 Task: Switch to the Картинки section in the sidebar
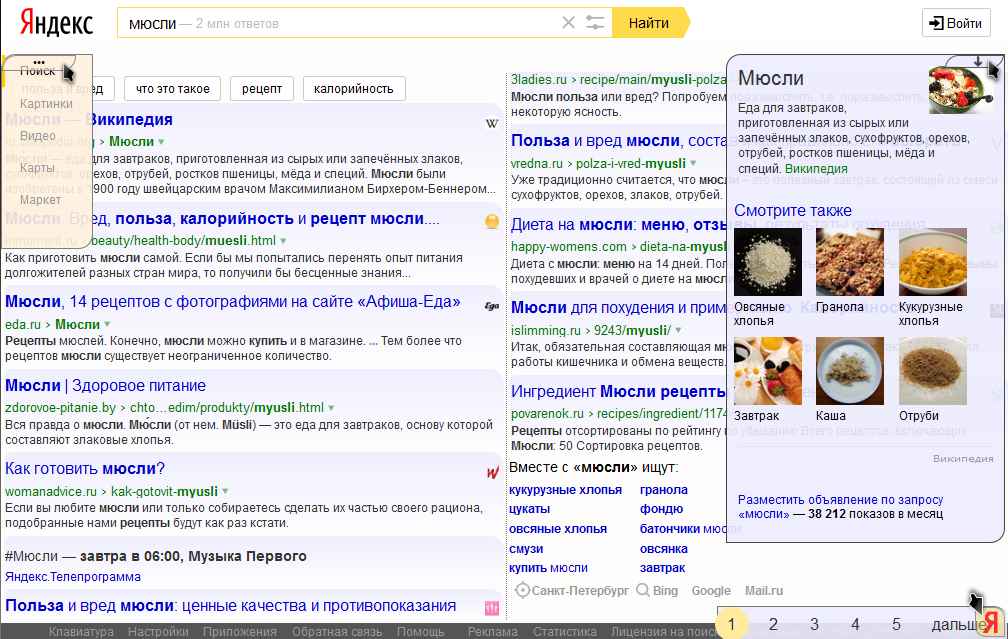47,103
